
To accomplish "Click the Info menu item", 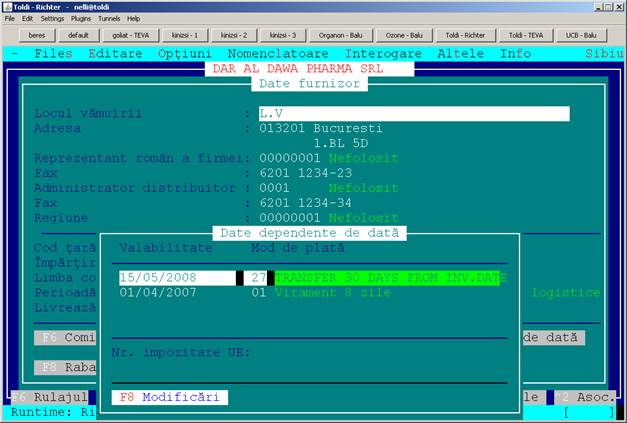I will click(516, 53).
